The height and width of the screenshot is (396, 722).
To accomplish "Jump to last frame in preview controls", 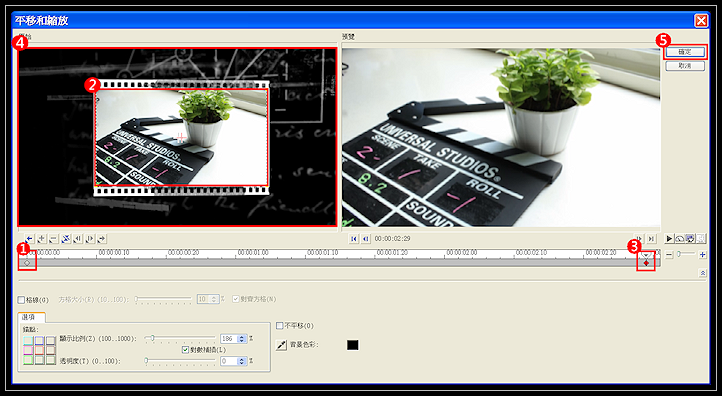I will point(651,239).
